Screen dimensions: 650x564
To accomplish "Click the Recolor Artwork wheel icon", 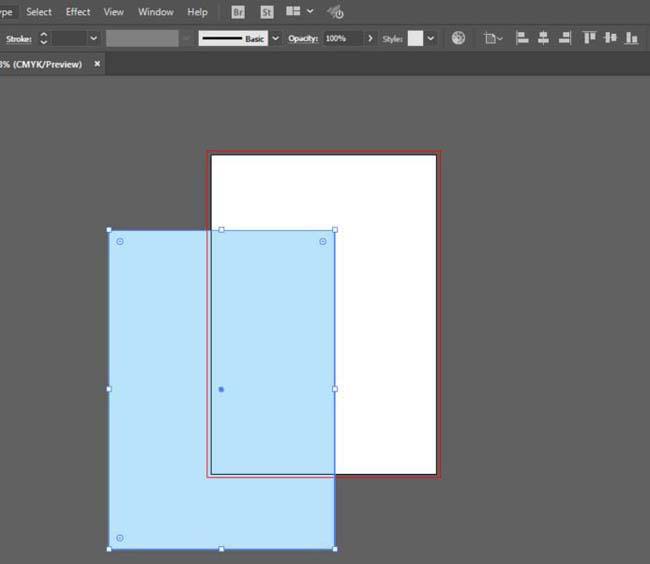I will point(459,38).
